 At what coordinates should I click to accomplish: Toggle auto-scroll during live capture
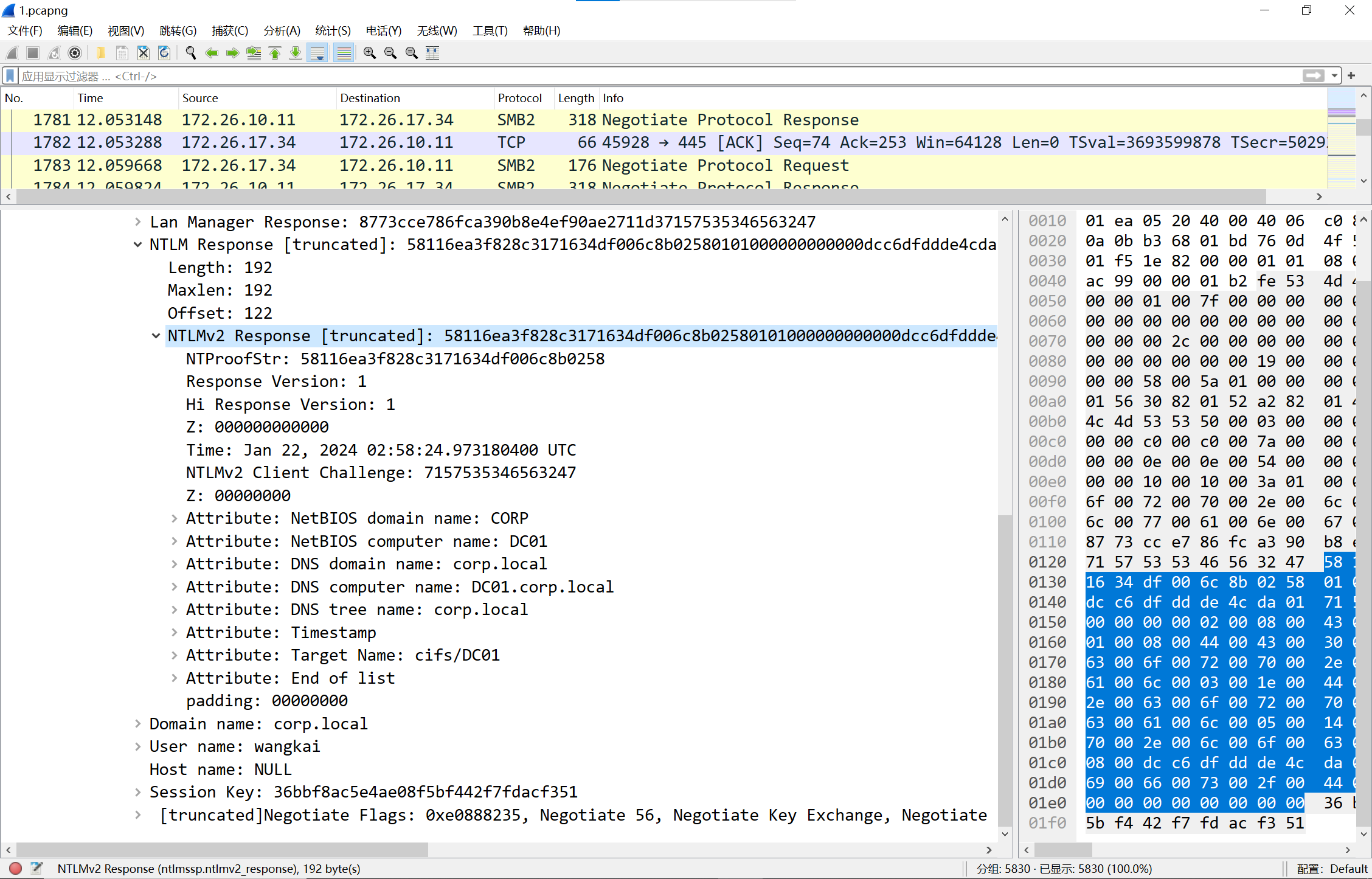(x=317, y=53)
